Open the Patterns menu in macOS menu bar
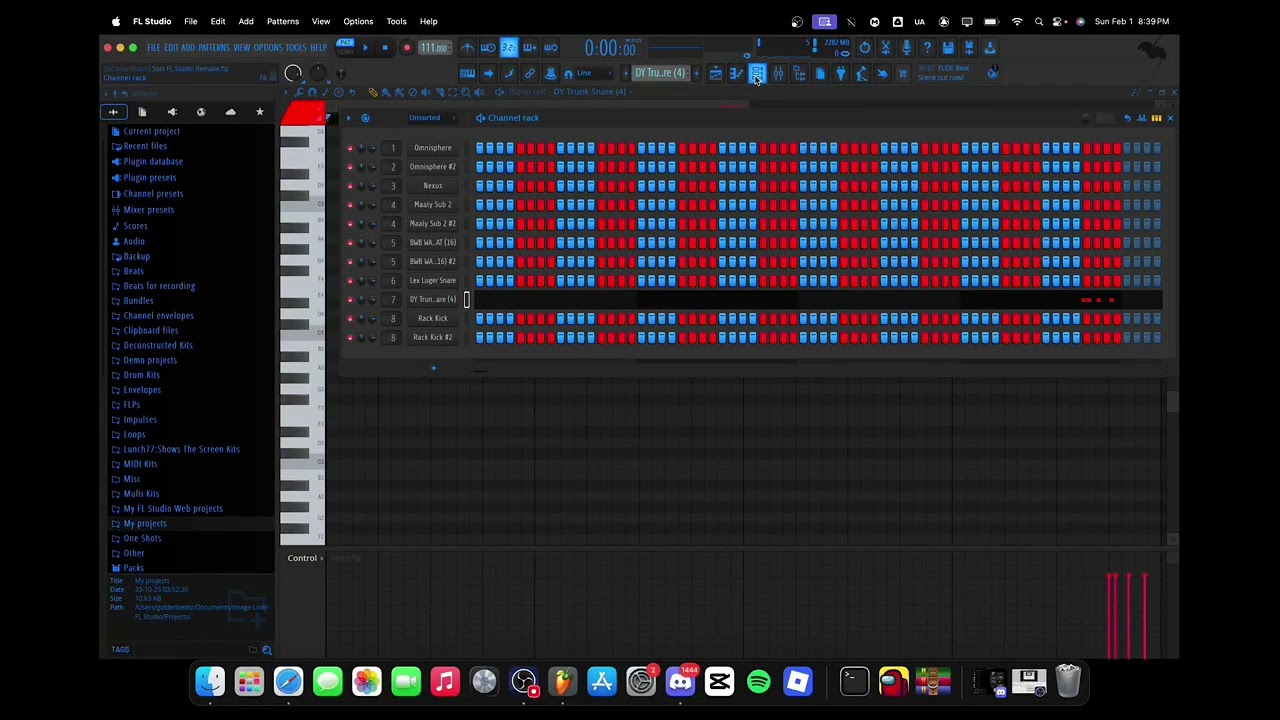 283,21
